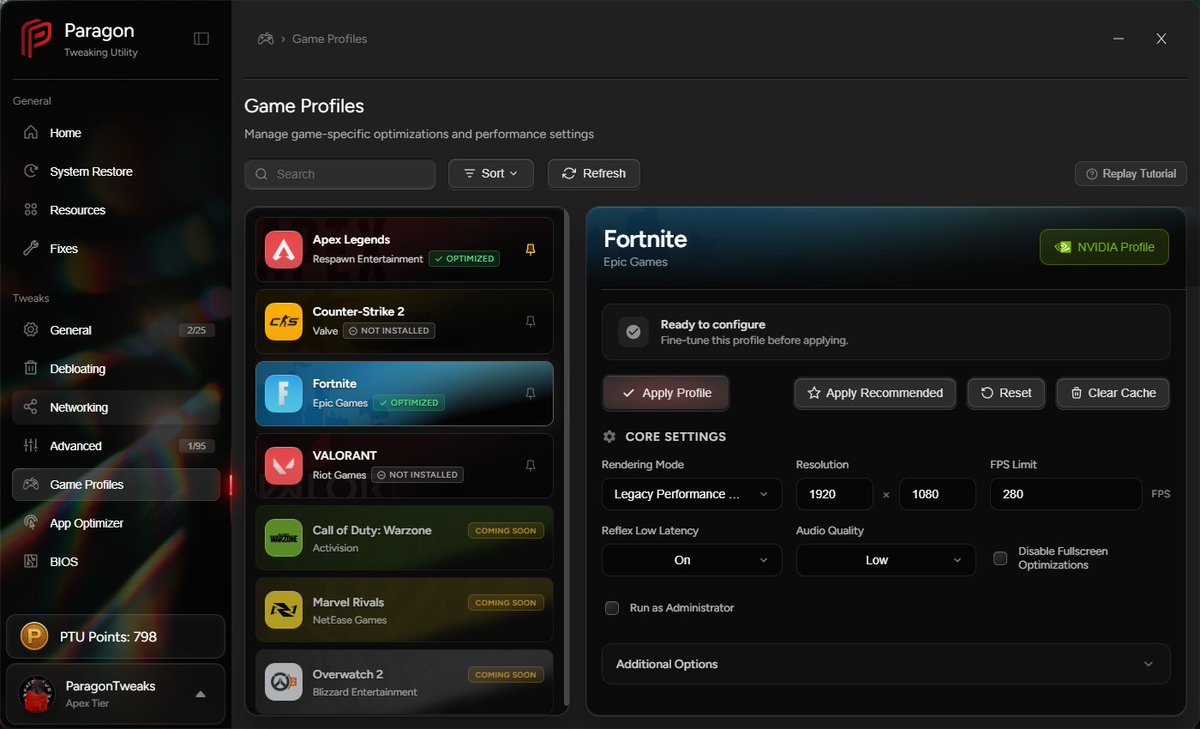
Task: Click Apply Profile button
Action: [666, 393]
